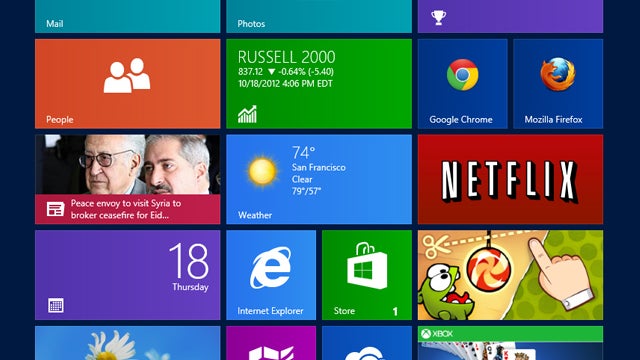This screenshot has width=640, height=360.
Task: Open the Cut the Rope game tile
Action: (510, 275)
